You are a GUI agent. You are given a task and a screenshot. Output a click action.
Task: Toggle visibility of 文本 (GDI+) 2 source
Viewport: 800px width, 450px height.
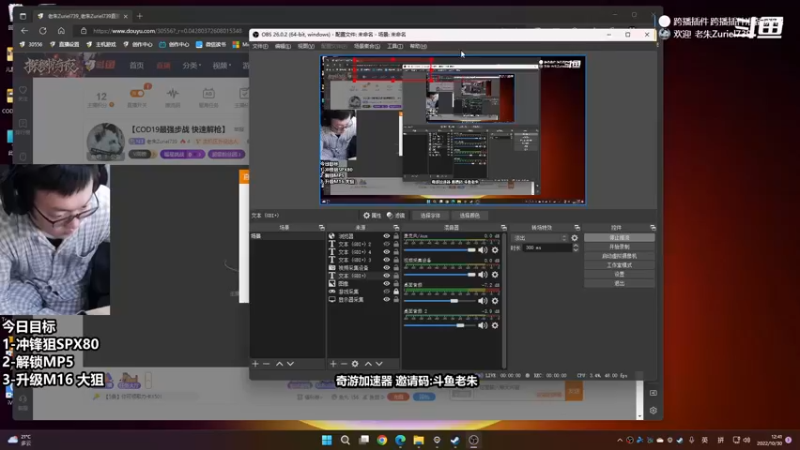[386, 244]
